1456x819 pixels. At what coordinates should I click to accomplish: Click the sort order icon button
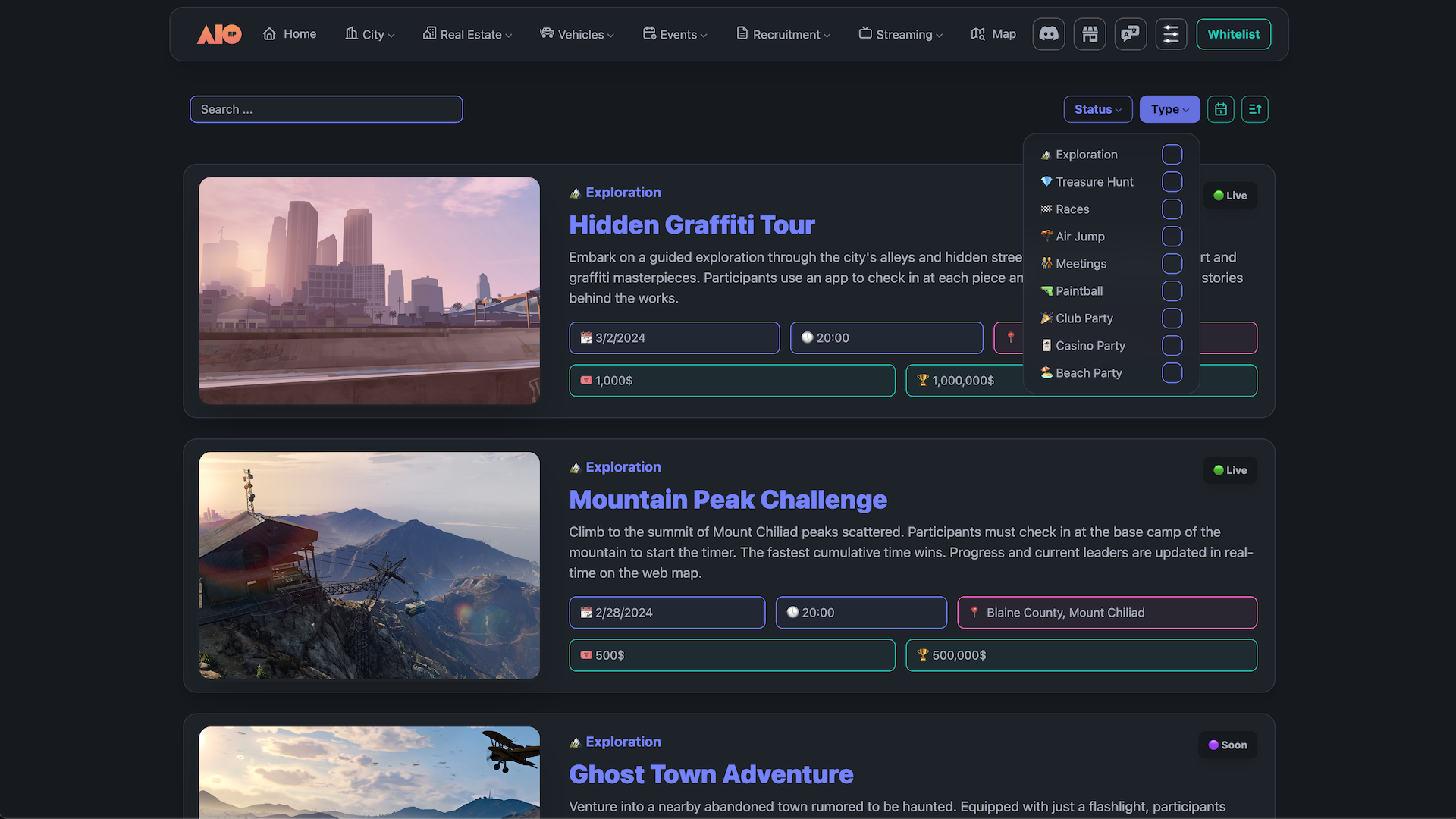1255,109
